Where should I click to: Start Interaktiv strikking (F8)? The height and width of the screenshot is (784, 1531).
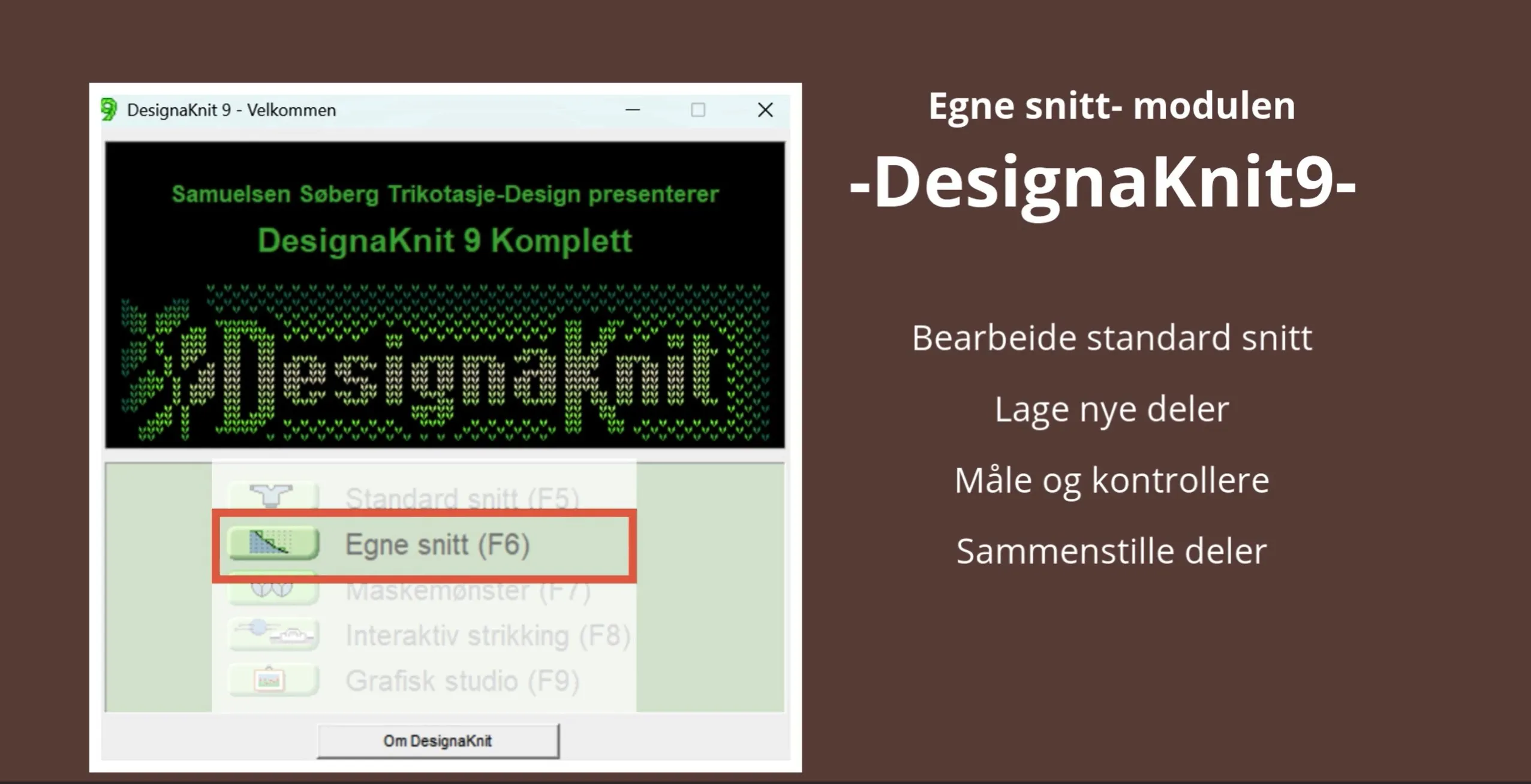[489, 635]
